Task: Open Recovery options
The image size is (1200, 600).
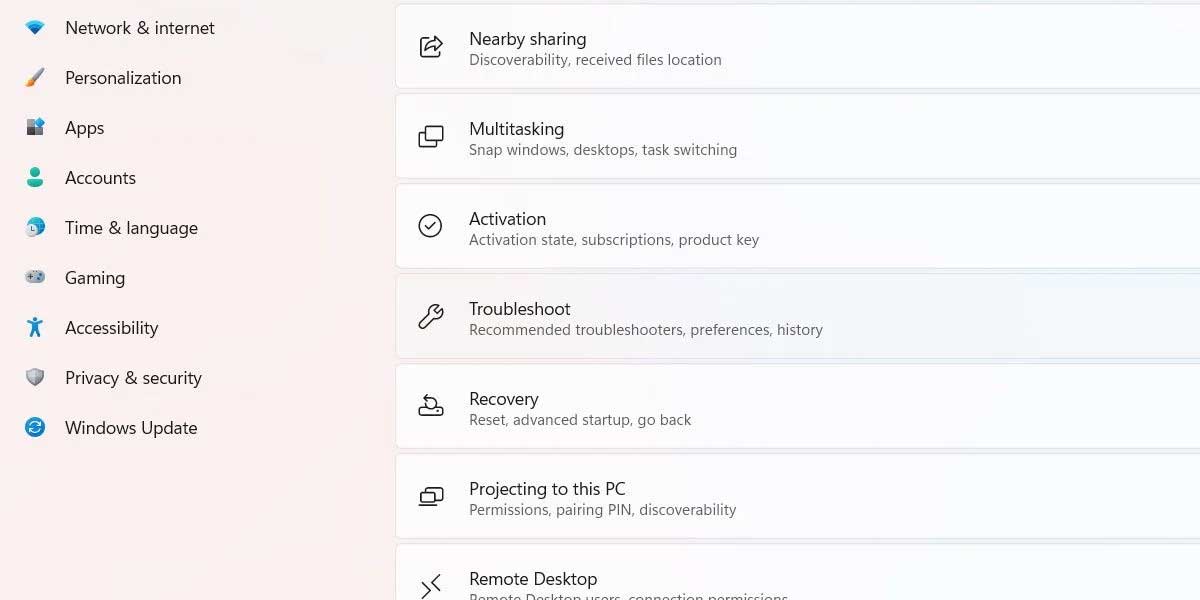Action: (x=700, y=407)
